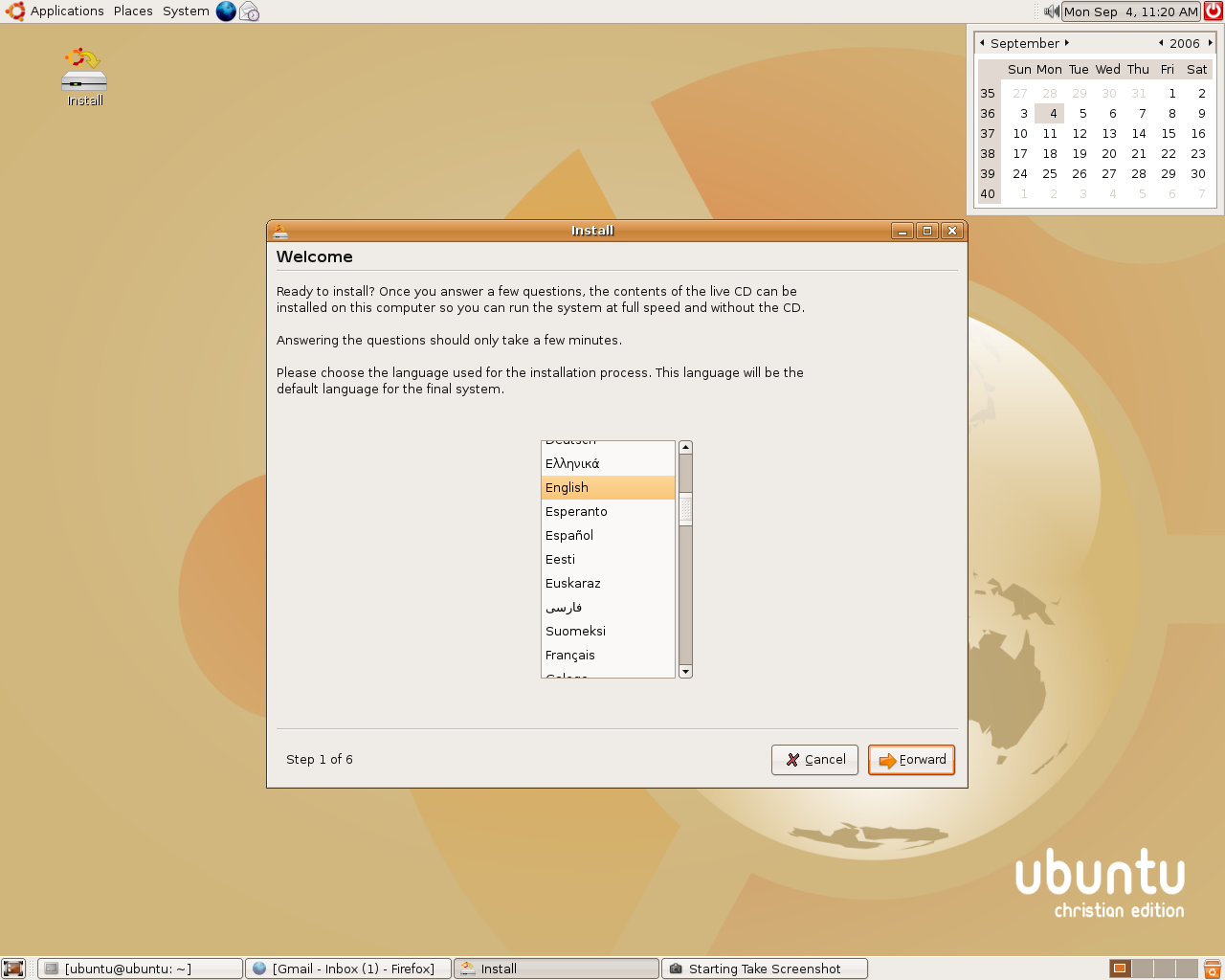This screenshot has height=980, width=1225.
Task: Select English in the language list
Action: tap(608, 488)
